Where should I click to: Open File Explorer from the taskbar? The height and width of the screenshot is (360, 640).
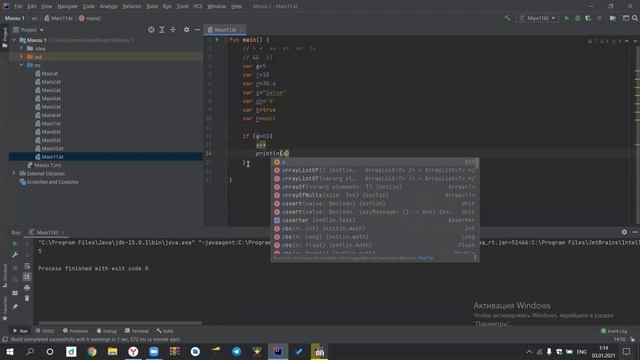tap(113, 352)
